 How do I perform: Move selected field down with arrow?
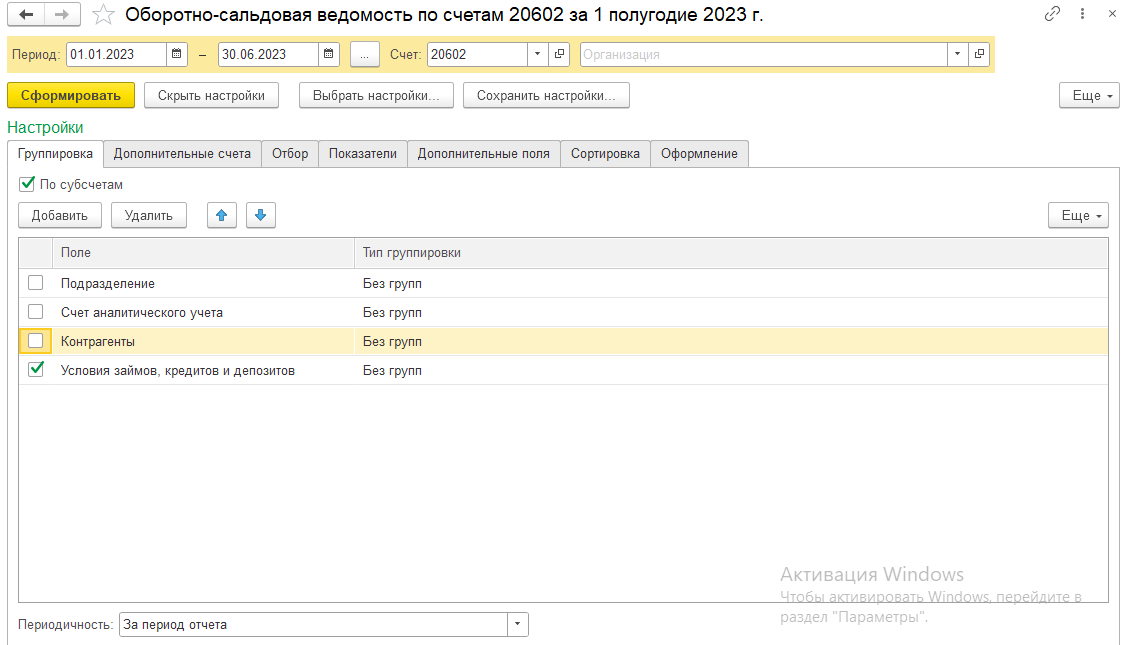[260, 215]
